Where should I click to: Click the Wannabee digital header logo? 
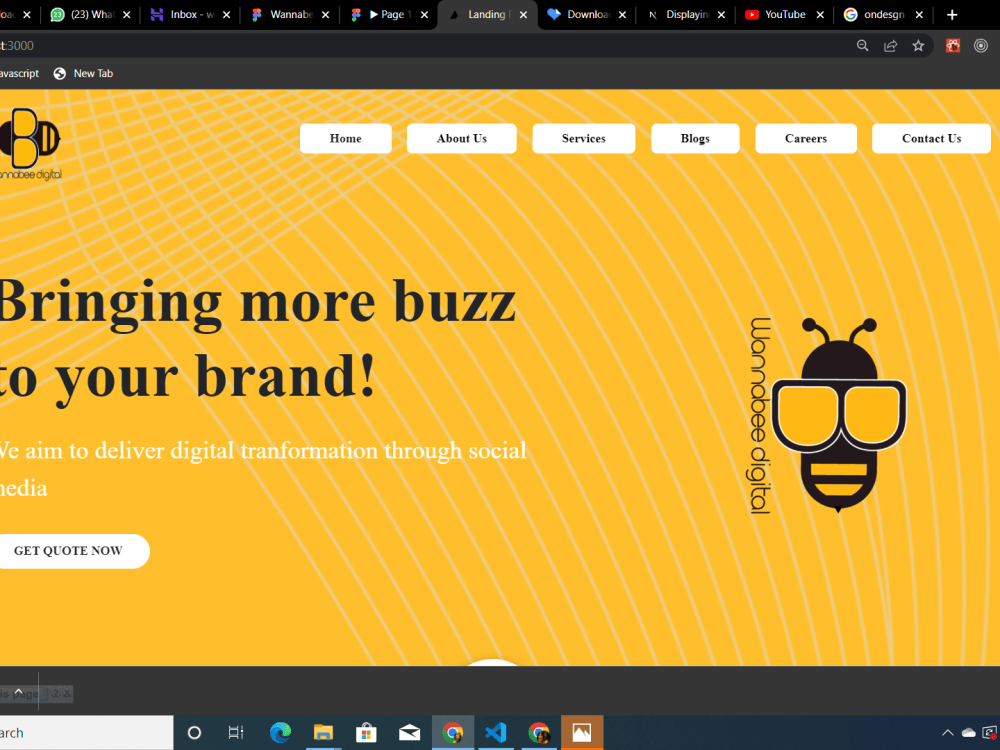pyautogui.click(x=30, y=144)
